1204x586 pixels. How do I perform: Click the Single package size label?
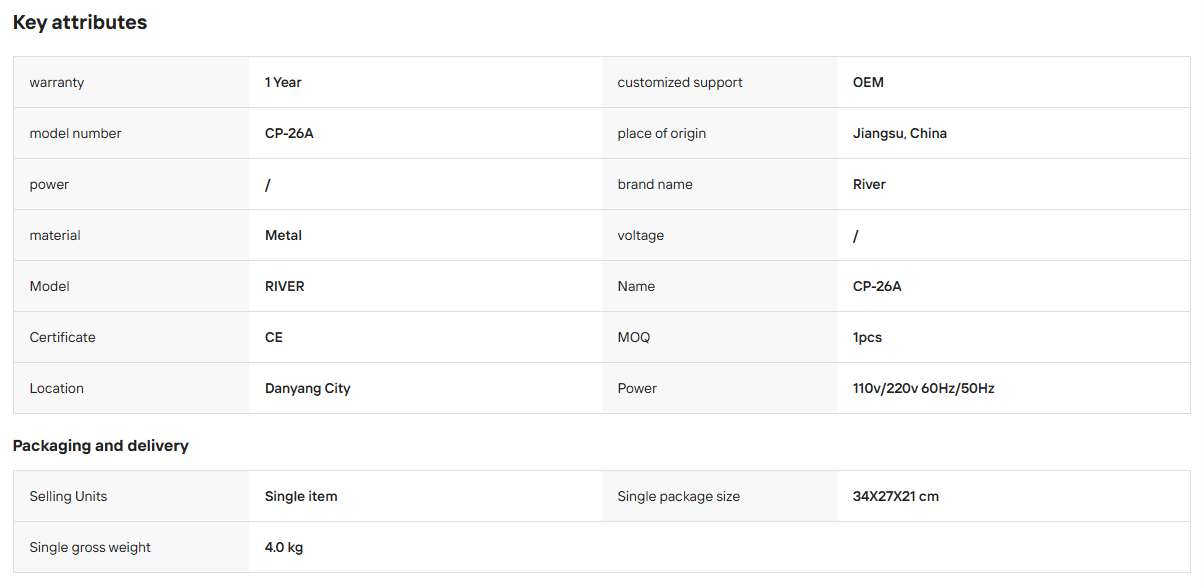(x=679, y=496)
